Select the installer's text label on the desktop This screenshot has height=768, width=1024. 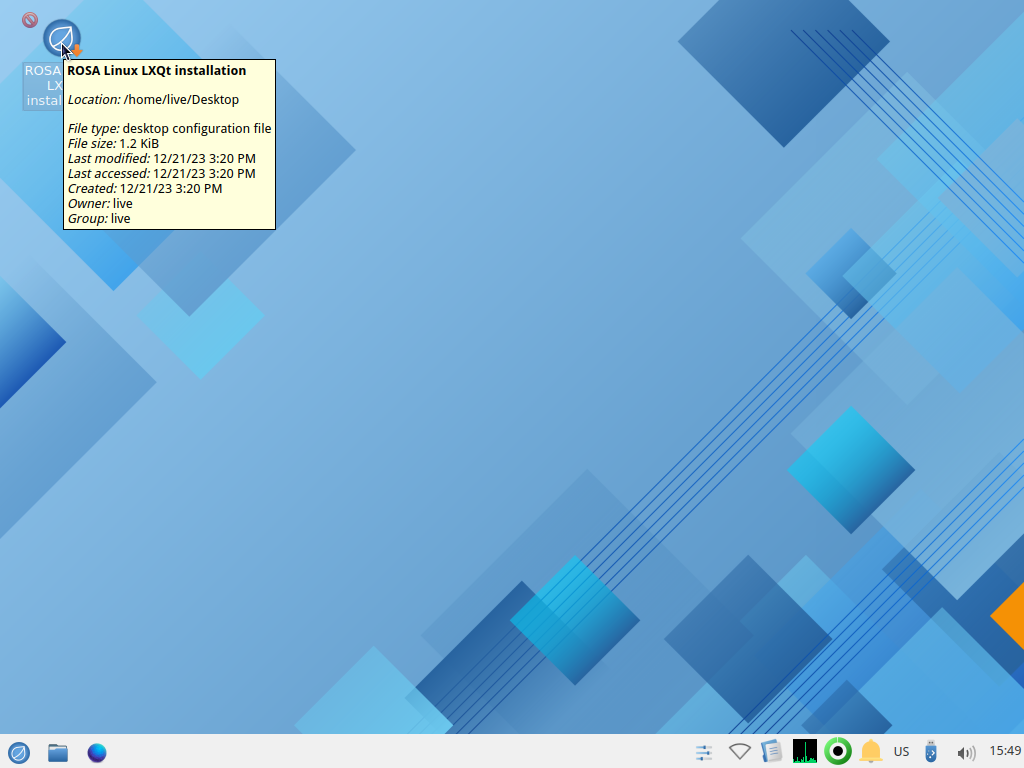[42, 86]
